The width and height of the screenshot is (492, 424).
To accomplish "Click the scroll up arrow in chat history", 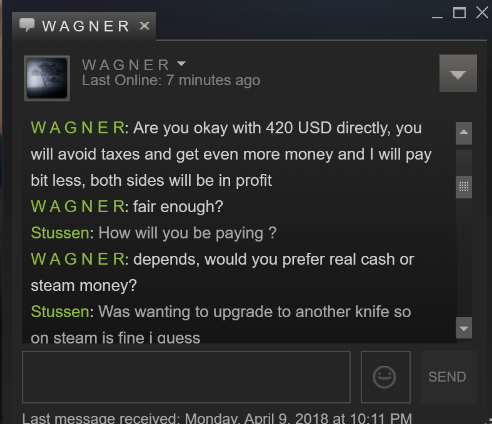I will tap(464, 133).
